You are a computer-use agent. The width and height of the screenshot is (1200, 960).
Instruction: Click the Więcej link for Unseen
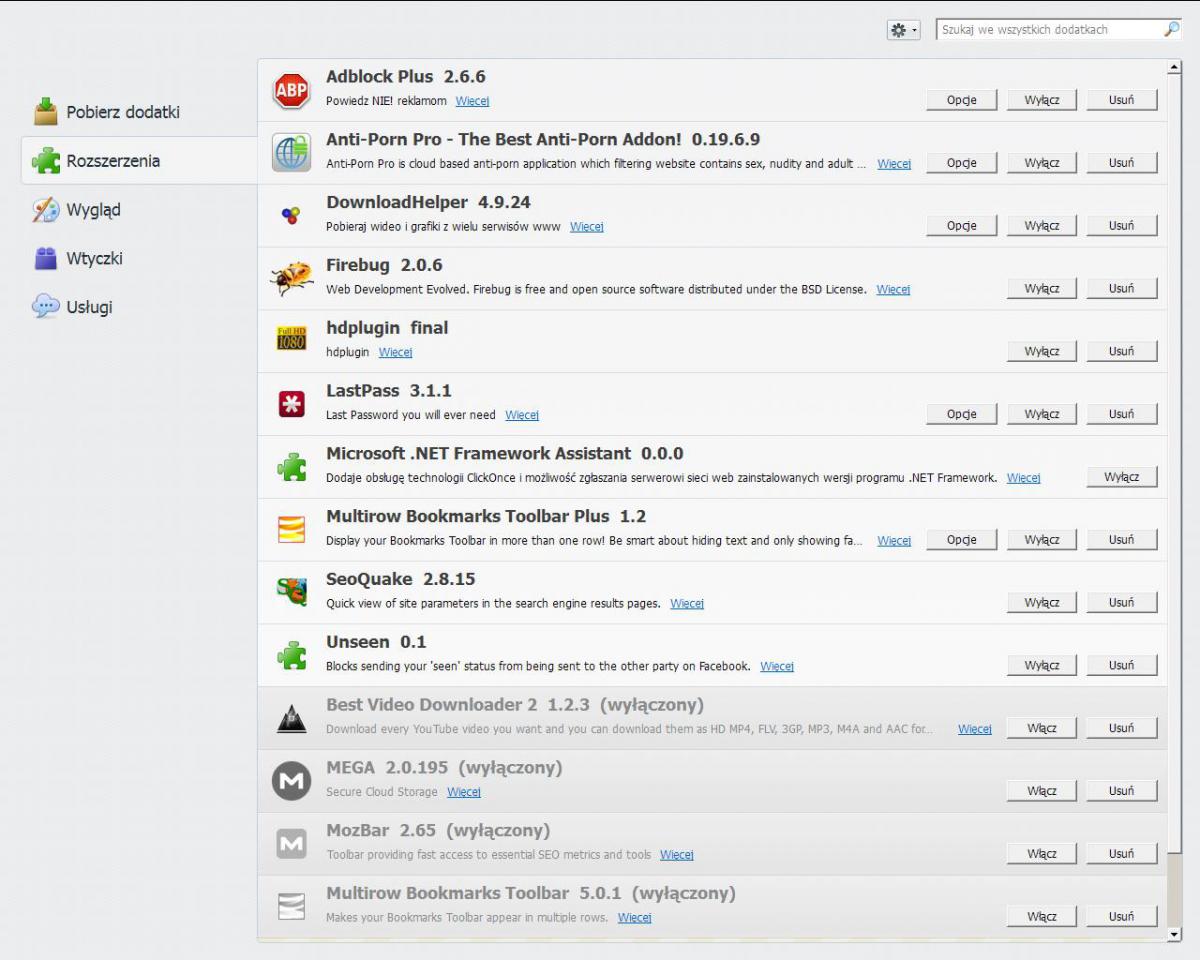point(777,667)
